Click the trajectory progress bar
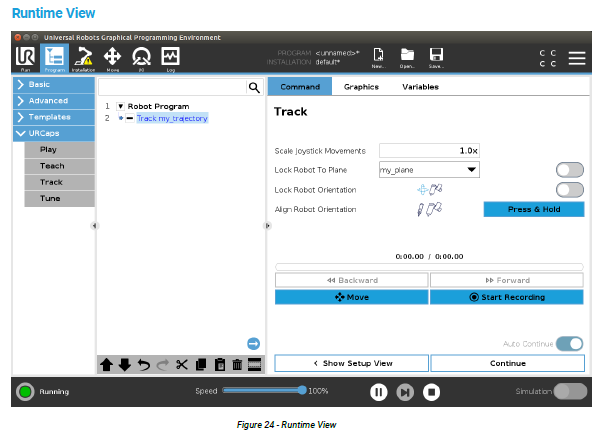Screen dimensions: 597x431 tap(429, 267)
